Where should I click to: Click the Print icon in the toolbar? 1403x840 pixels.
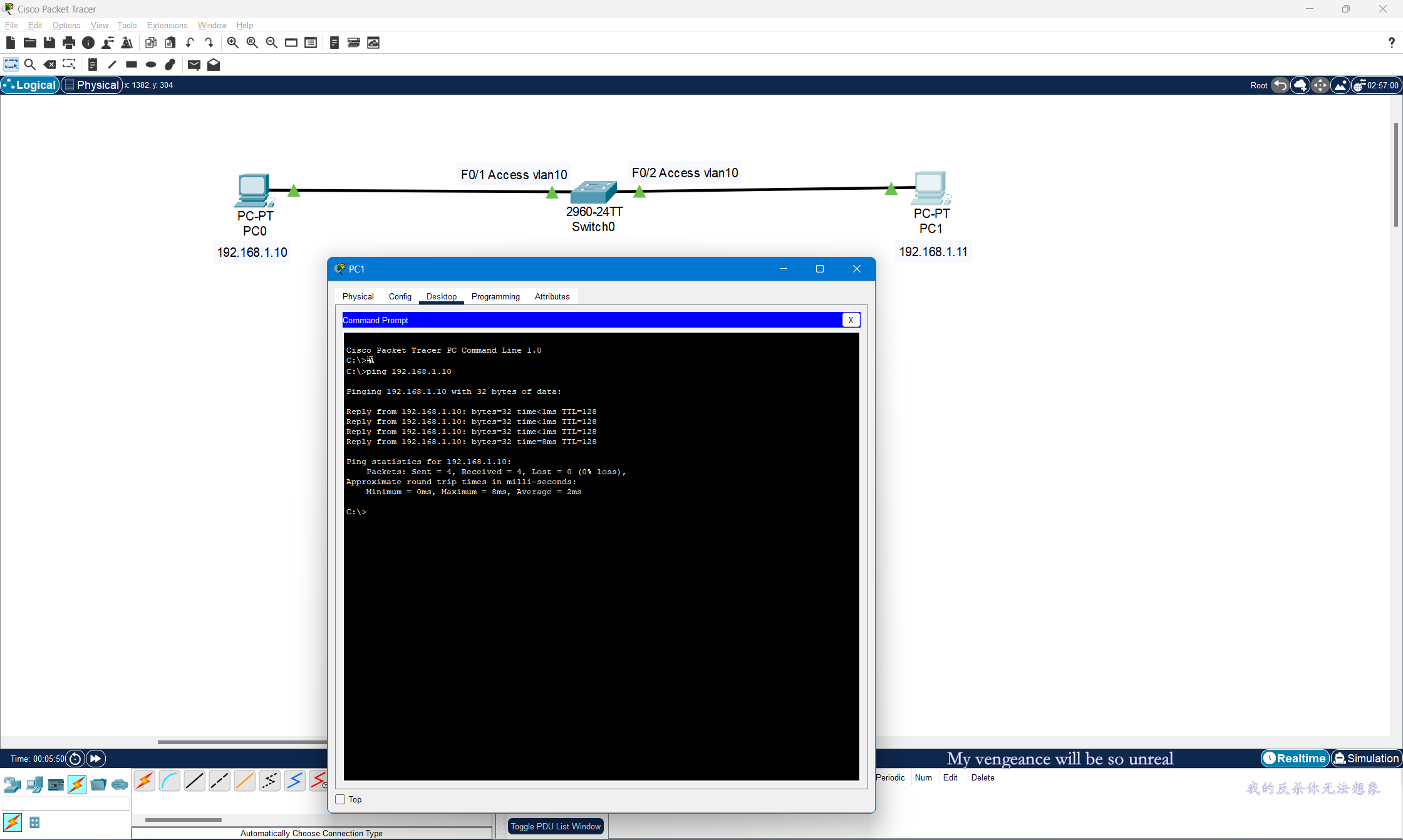[x=69, y=43]
